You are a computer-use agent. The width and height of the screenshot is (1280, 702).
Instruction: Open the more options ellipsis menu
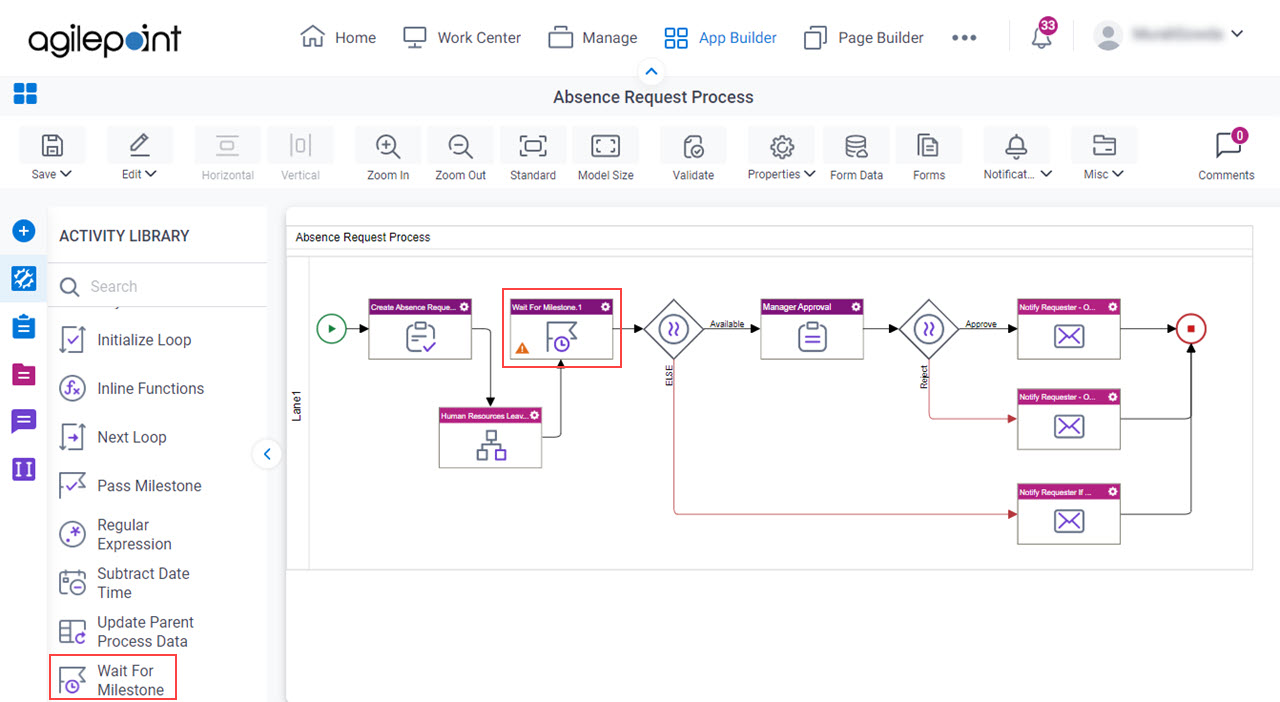click(x=964, y=38)
